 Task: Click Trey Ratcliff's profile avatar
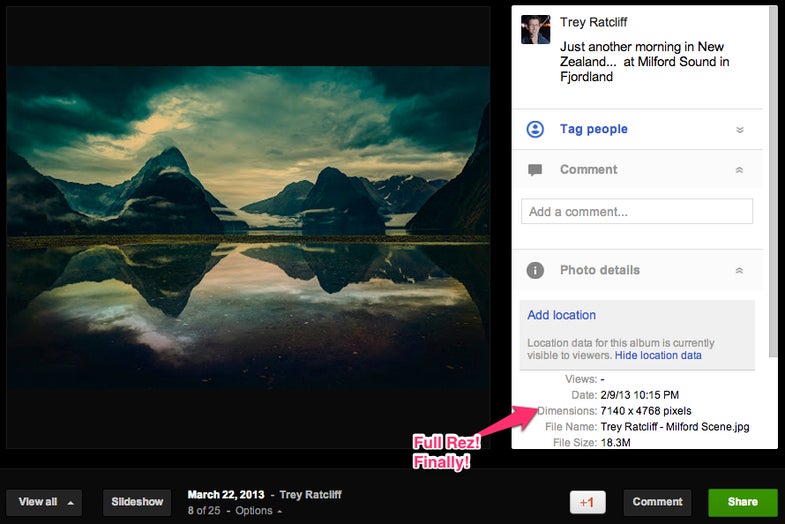535,30
